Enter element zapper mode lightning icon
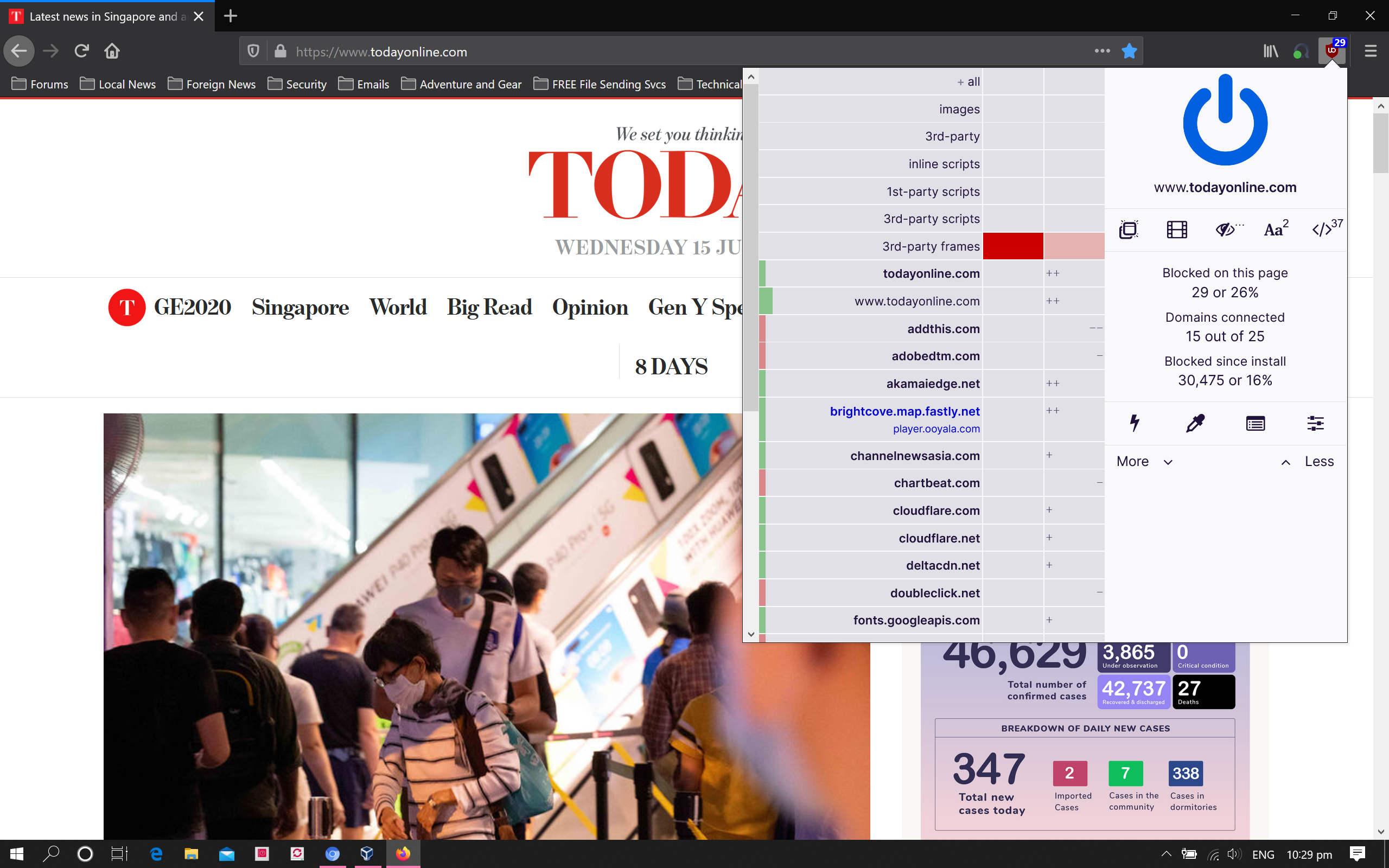Viewport: 1389px width, 868px height. point(1135,424)
